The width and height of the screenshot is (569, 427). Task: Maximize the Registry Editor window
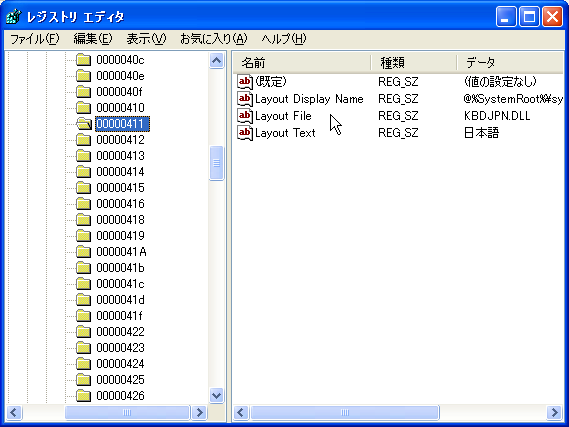(x=529, y=17)
